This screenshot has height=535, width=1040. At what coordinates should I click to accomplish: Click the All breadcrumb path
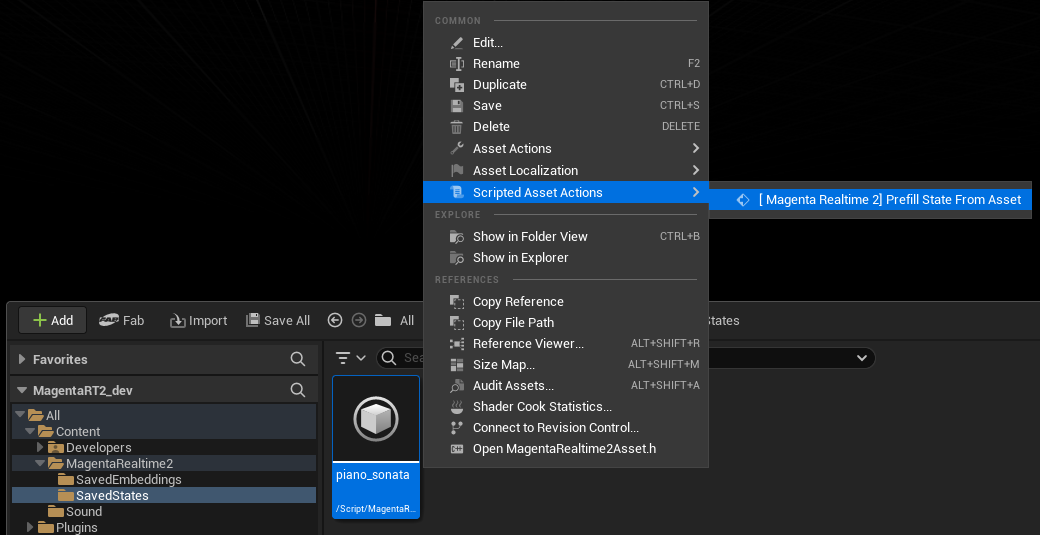(407, 321)
